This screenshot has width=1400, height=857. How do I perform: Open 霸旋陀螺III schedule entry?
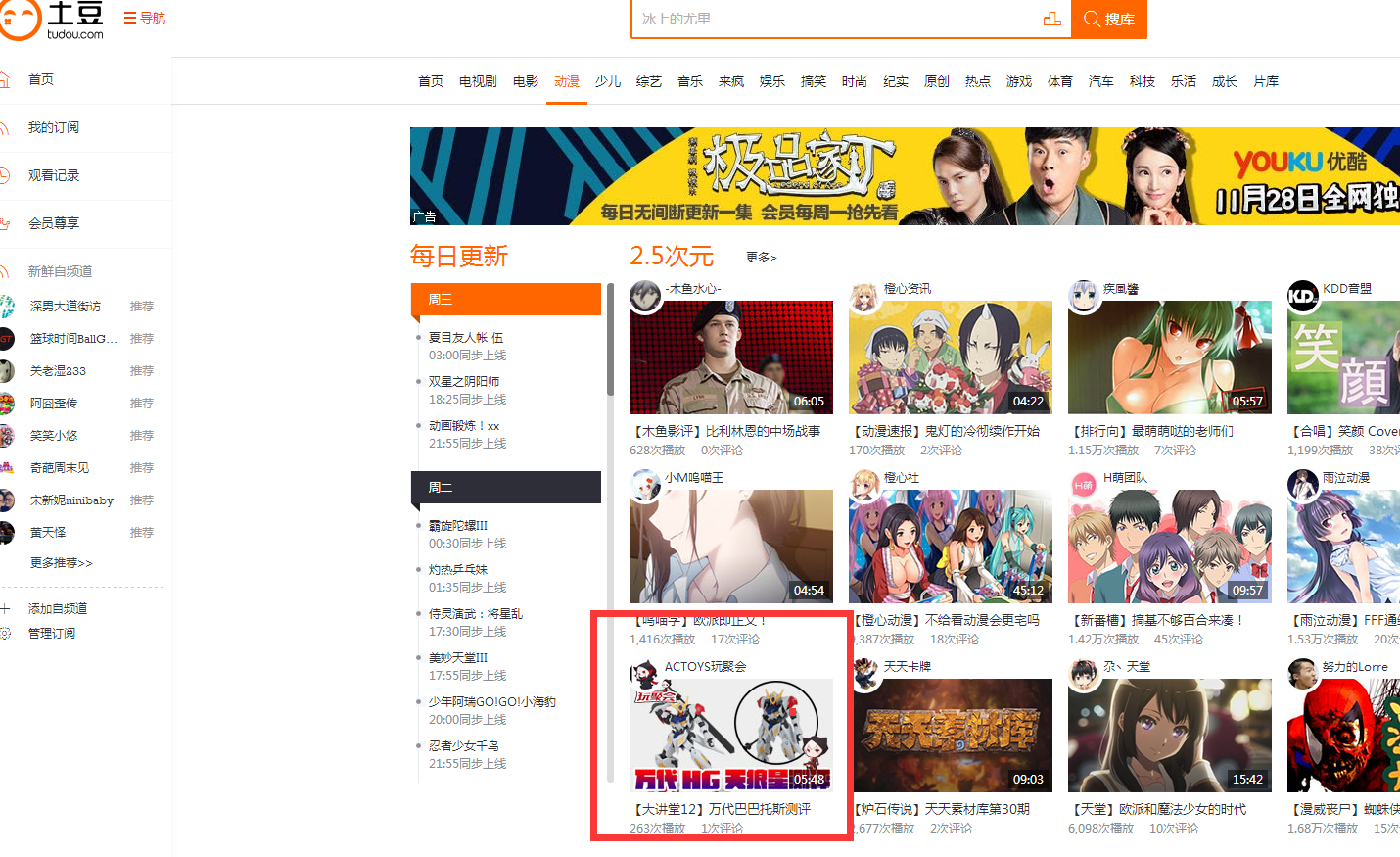coord(458,525)
